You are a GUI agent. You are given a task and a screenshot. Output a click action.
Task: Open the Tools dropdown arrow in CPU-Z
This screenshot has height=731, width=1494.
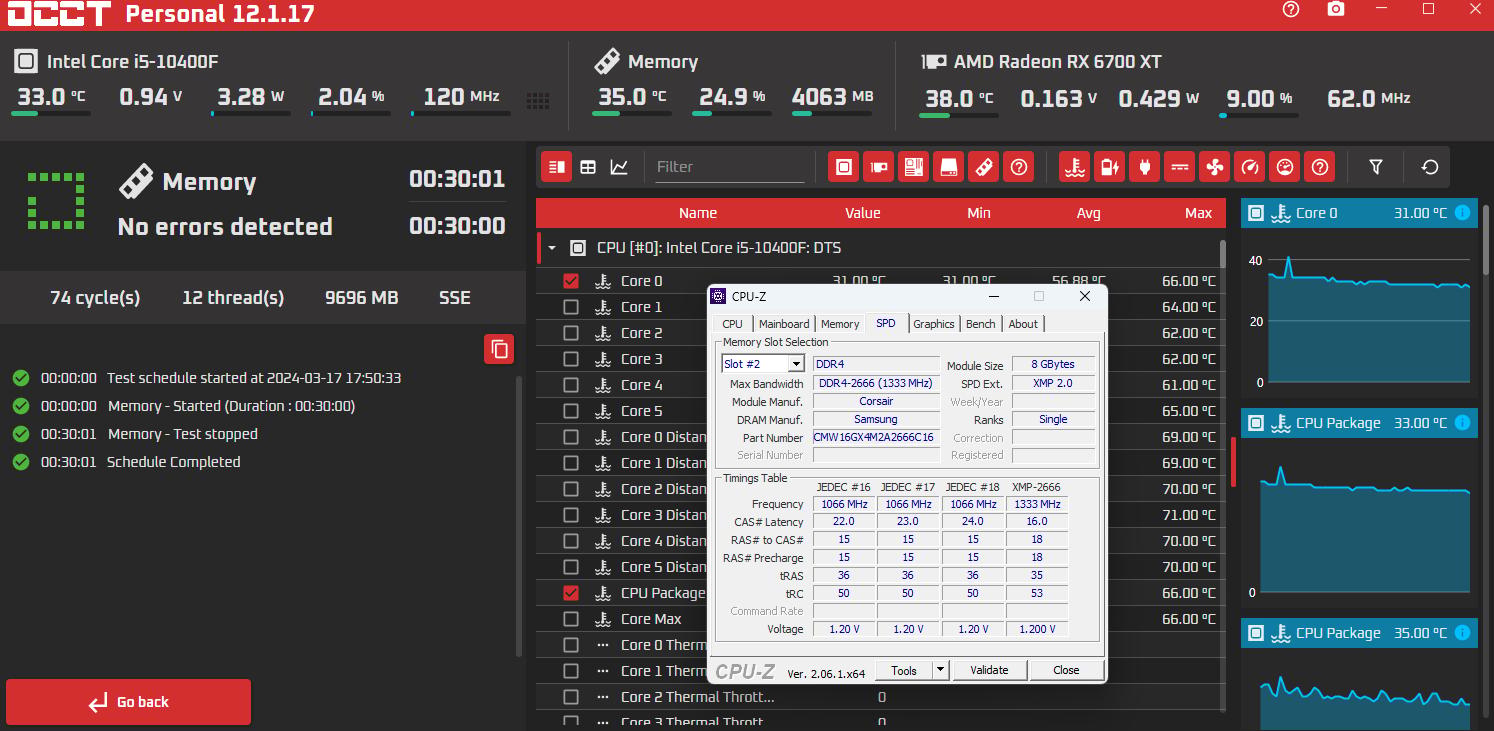[940, 670]
